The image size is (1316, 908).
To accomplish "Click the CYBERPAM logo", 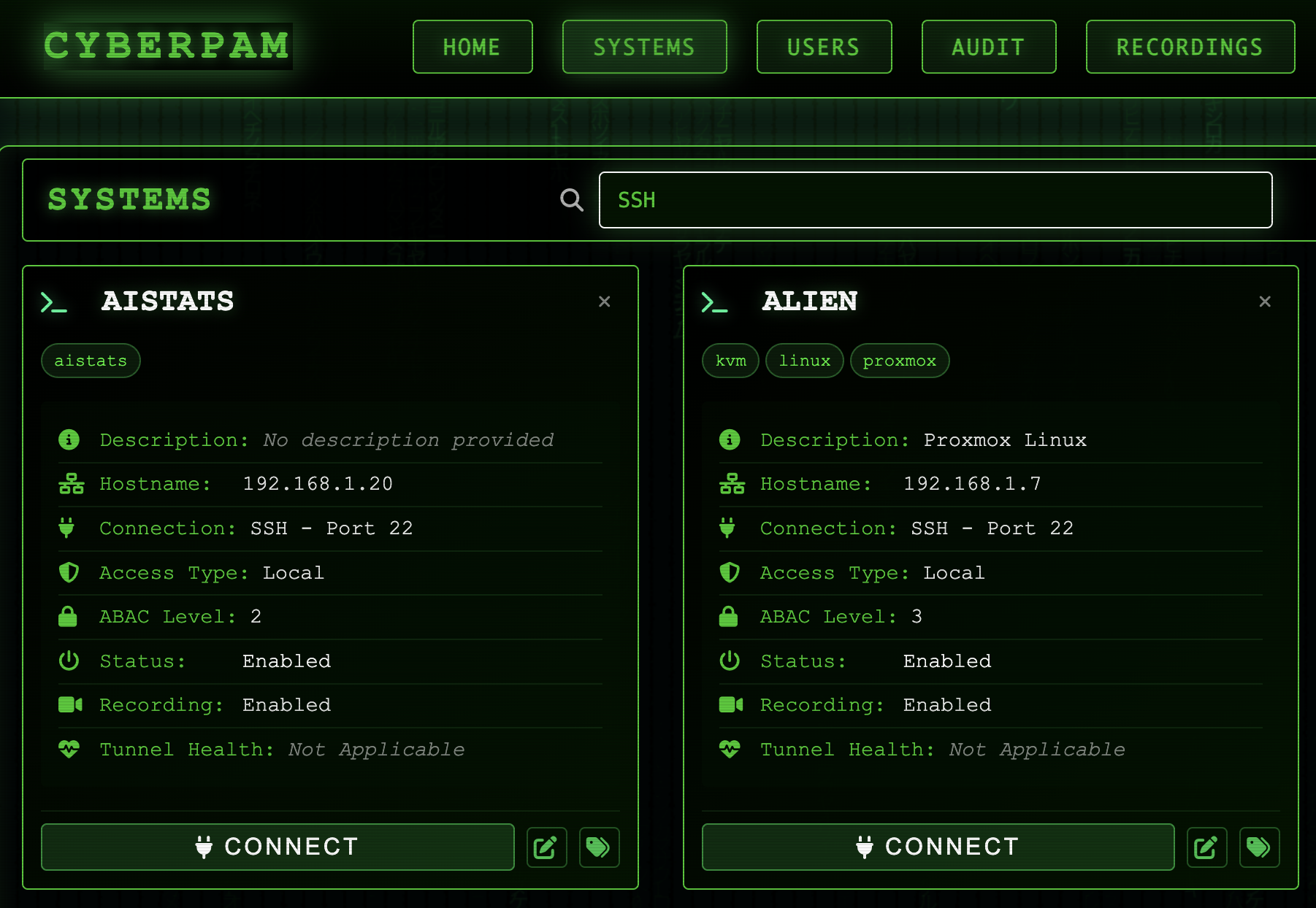I will click(x=167, y=46).
